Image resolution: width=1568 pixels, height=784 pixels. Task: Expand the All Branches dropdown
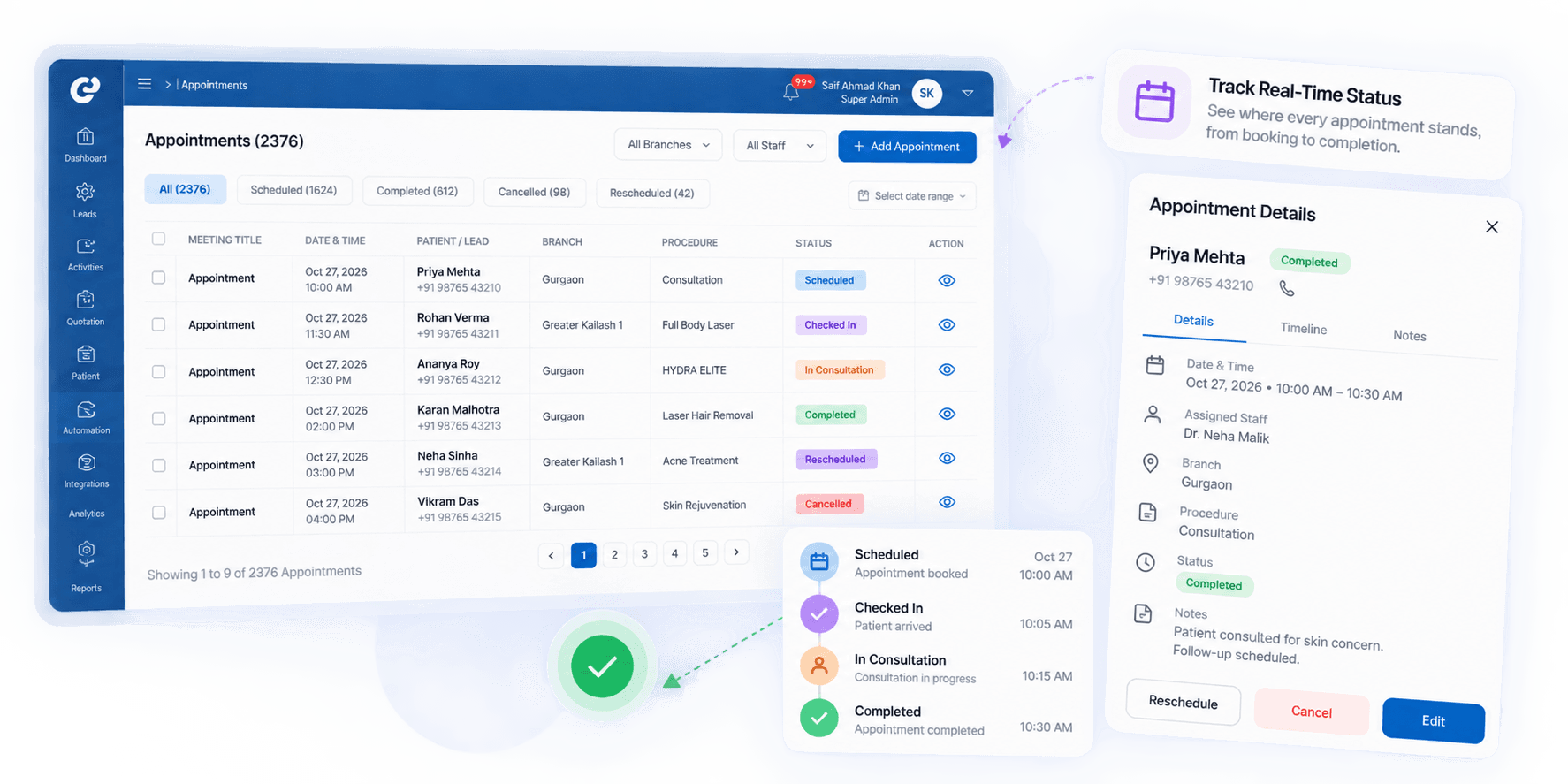coord(668,145)
